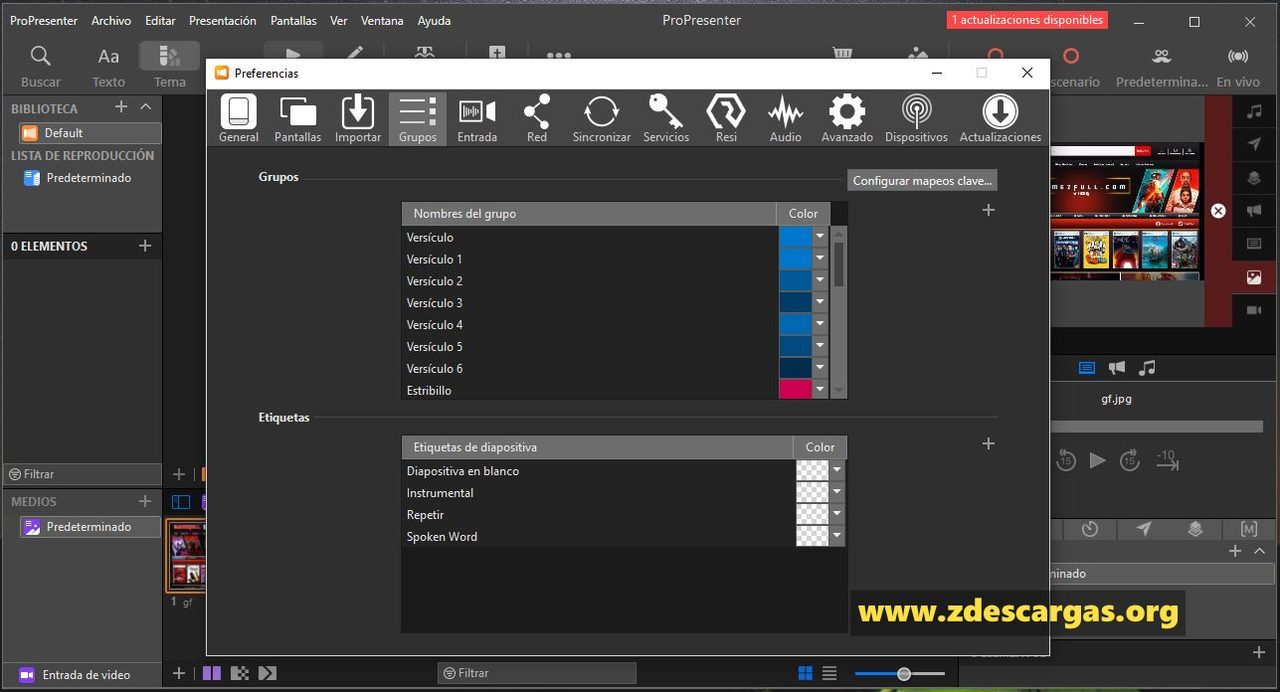Click the En vivo broadcast icon

click(x=1238, y=66)
